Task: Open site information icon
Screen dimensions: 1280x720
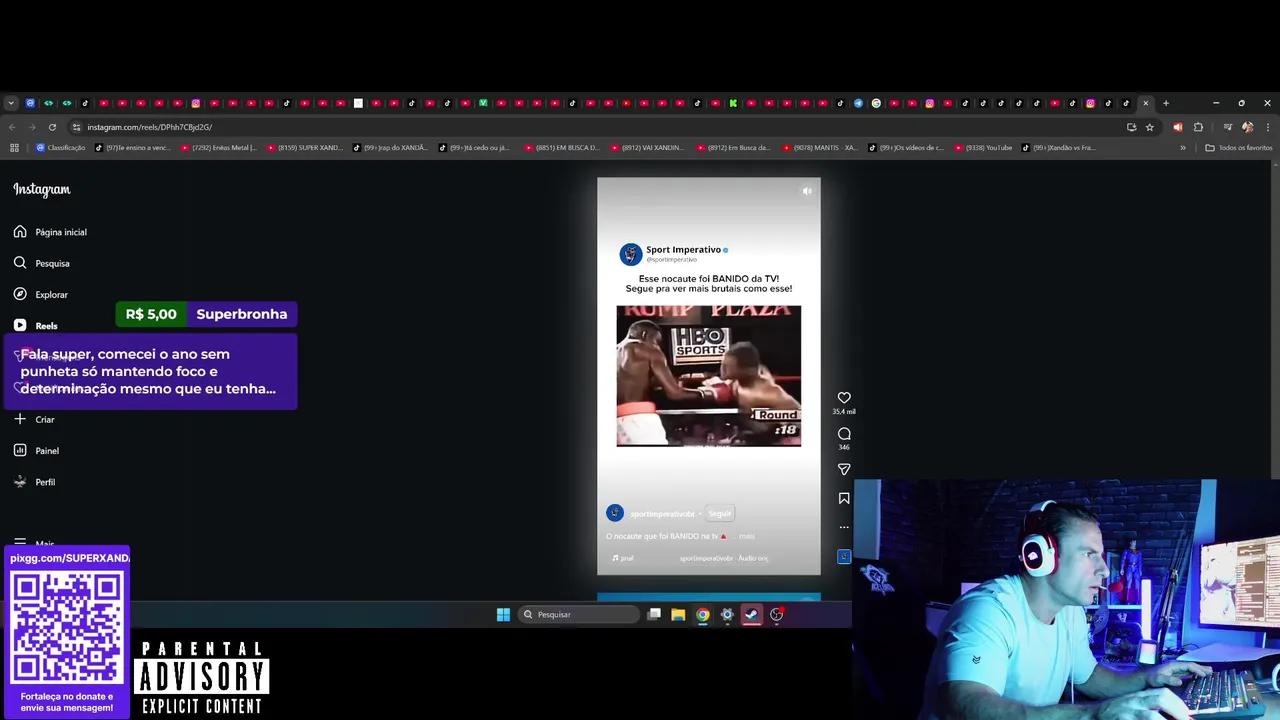Action: 77,127
